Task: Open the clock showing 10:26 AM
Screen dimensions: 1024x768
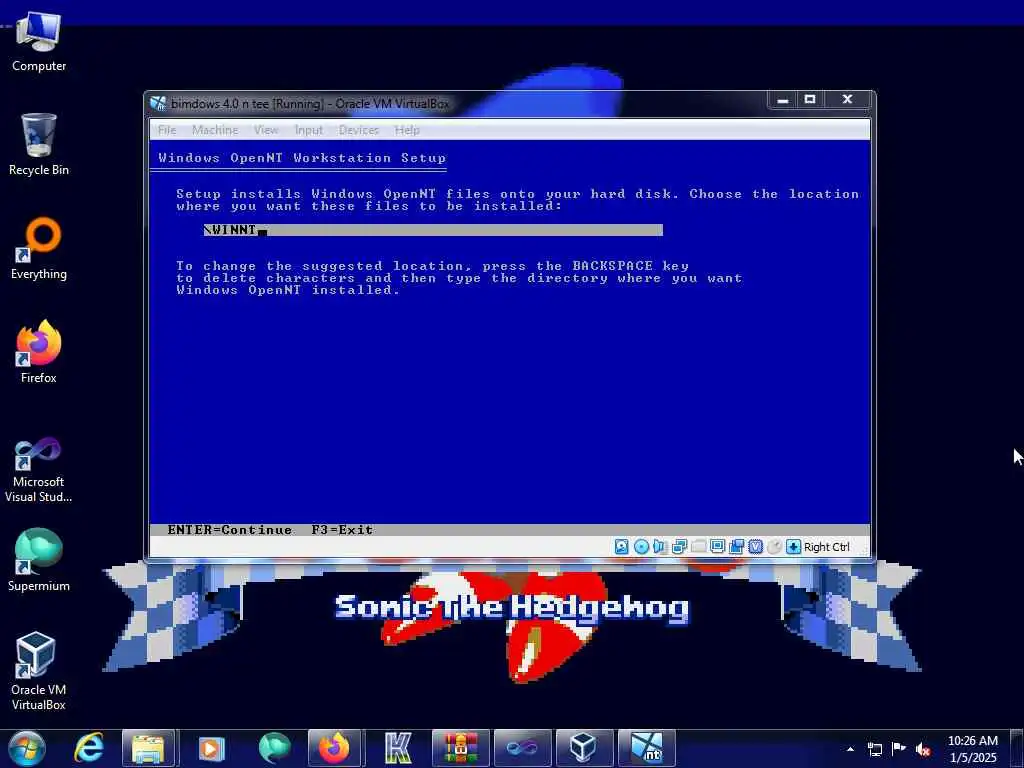Action: coord(973,749)
